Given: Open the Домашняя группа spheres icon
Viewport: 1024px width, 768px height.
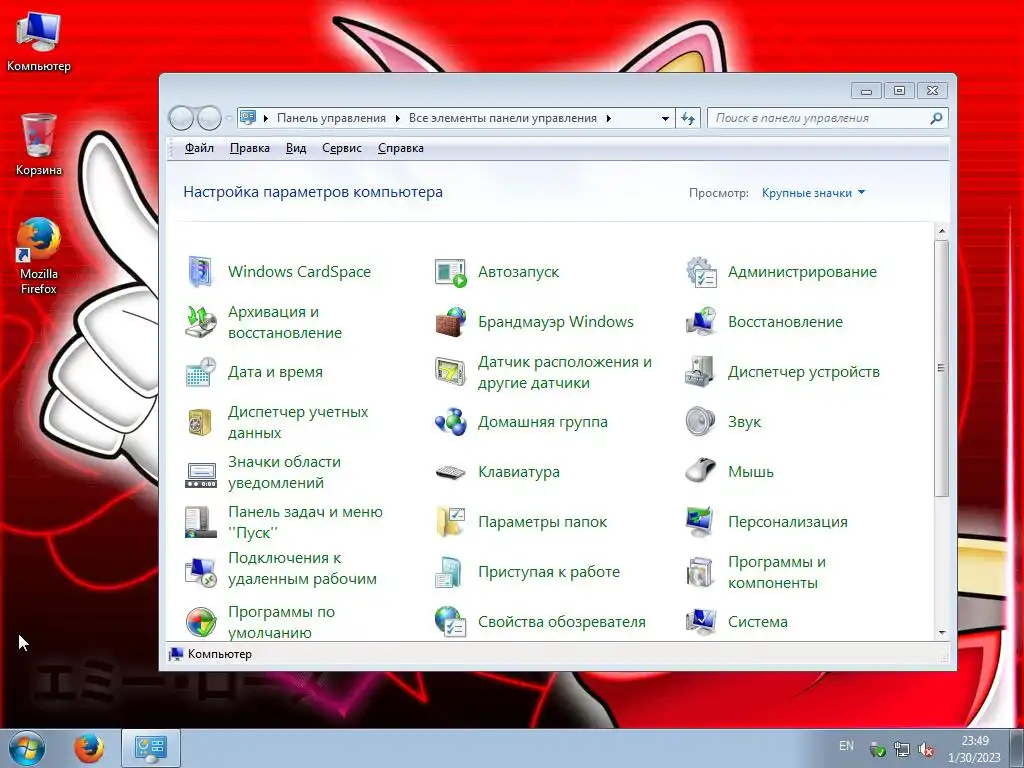Looking at the screenshot, I should (451, 423).
